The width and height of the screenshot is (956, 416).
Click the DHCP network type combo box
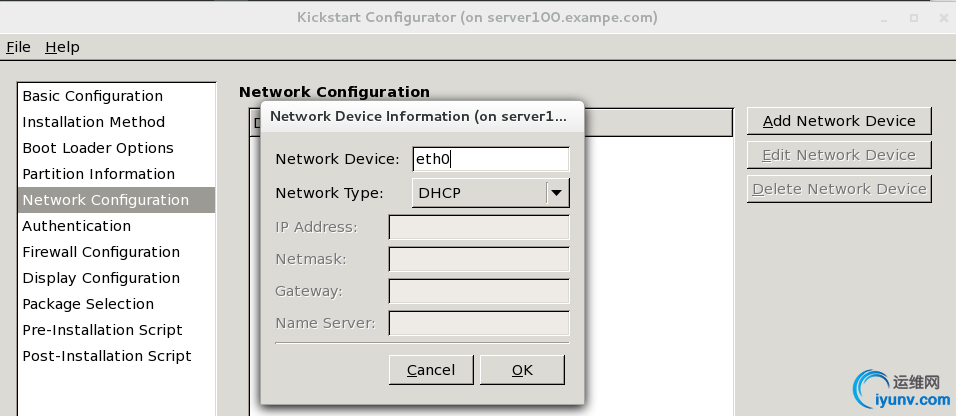[x=479, y=193]
